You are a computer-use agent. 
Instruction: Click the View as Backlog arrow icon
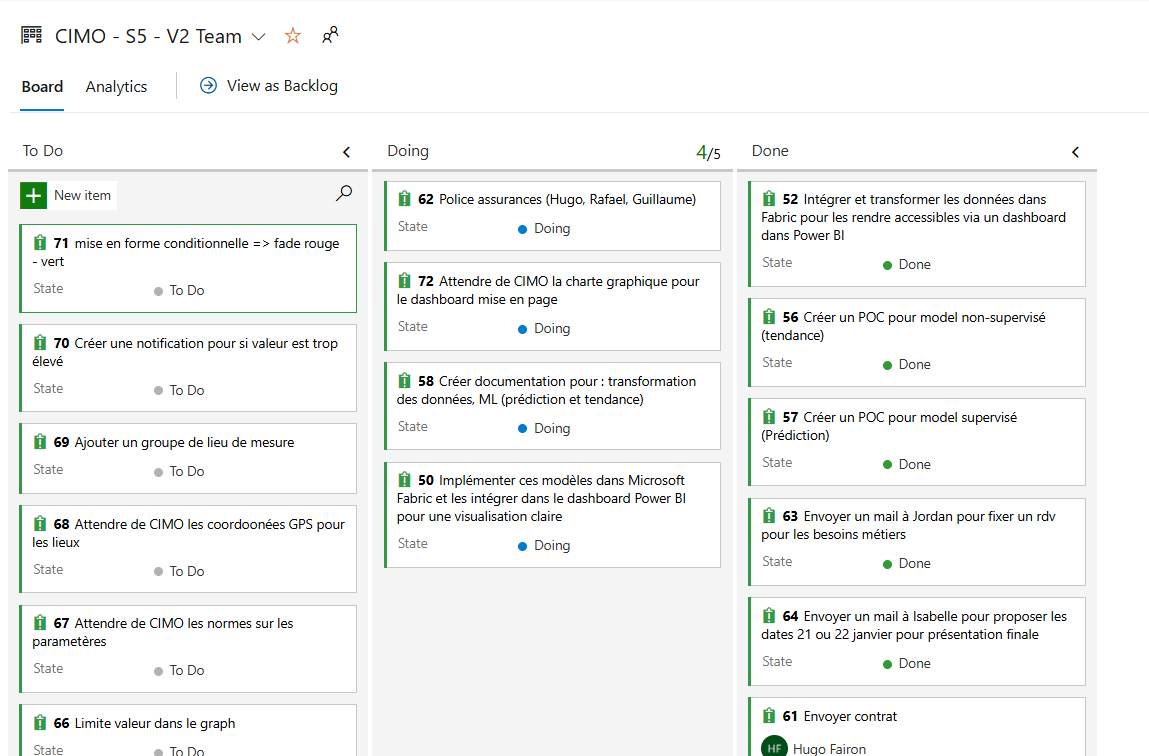[208, 86]
